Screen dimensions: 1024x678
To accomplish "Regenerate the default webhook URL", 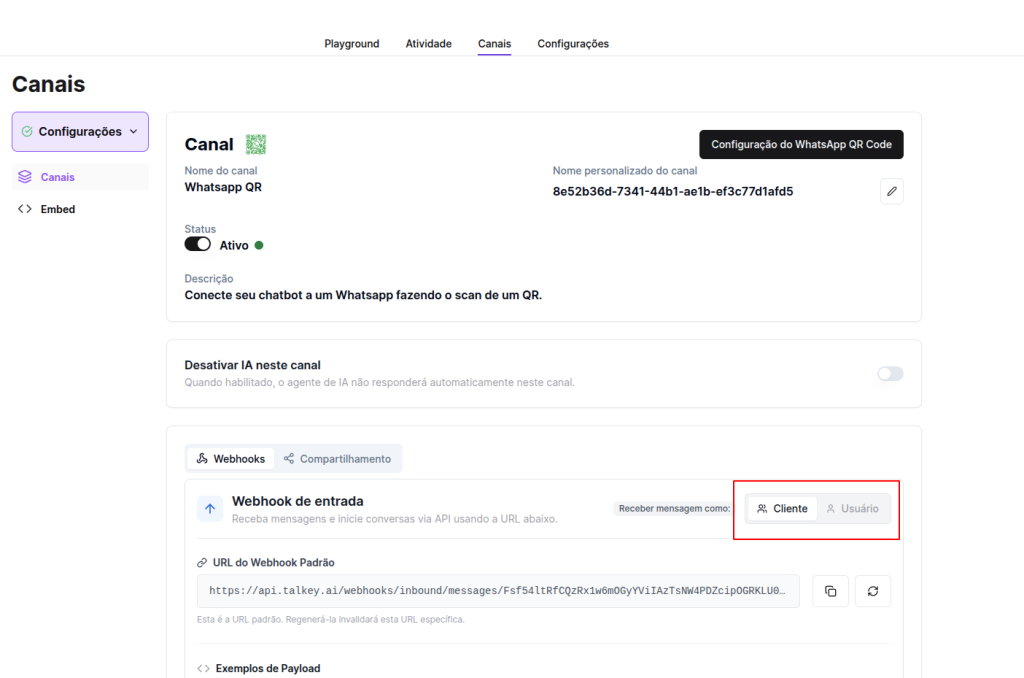I will 873,591.
